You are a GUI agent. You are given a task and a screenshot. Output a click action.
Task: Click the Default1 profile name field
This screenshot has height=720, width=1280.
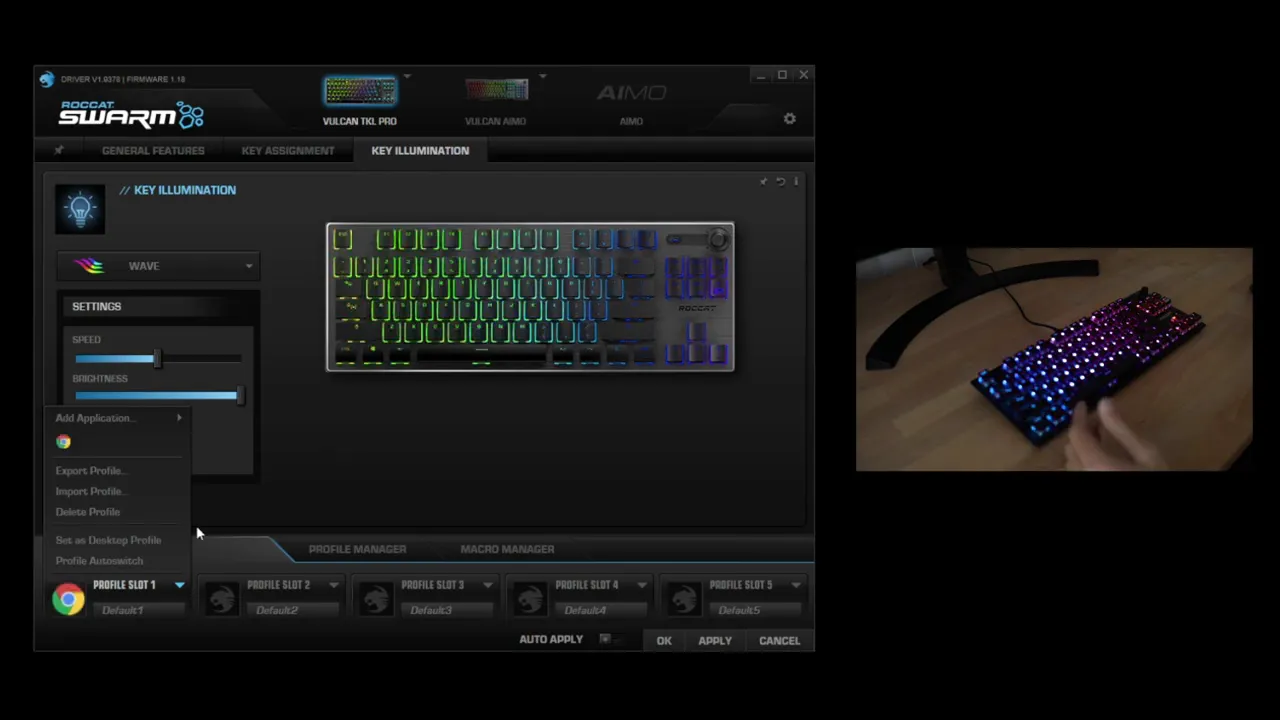coord(138,610)
